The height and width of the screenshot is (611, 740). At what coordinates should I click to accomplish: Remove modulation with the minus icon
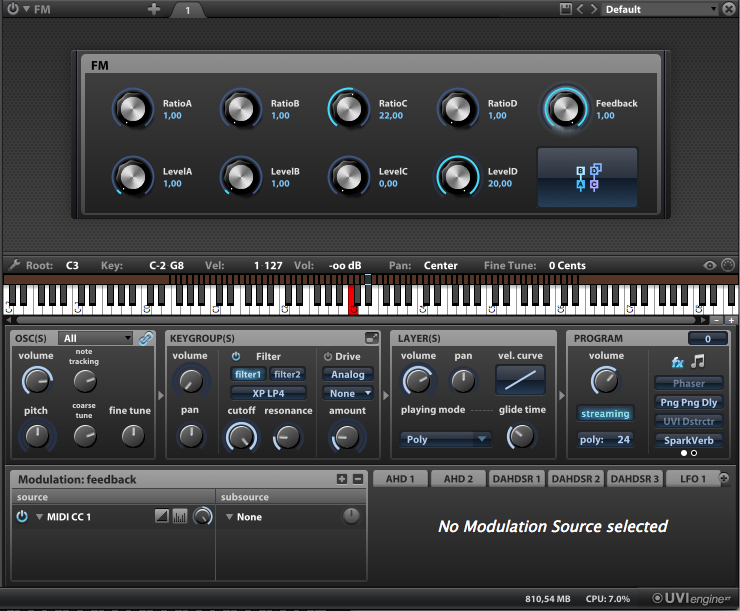pyautogui.click(x=358, y=479)
